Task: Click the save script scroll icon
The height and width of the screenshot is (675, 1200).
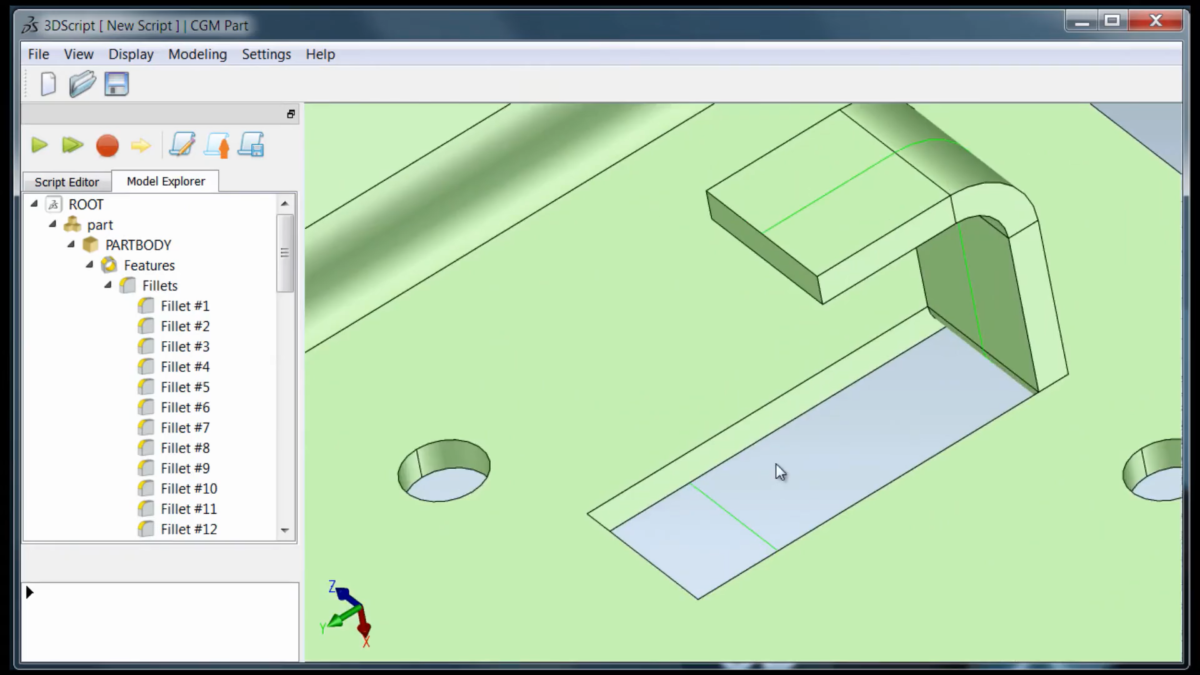Action: pyautogui.click(x=250, y=145)
